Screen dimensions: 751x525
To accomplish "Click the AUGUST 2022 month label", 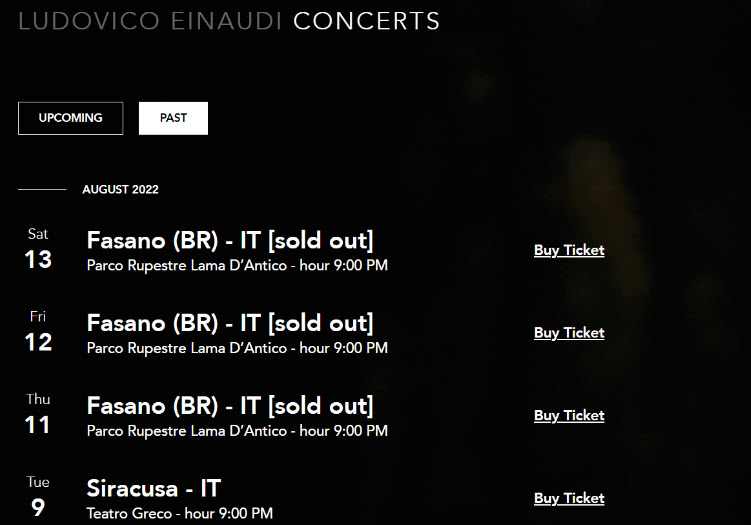I will pos(120,190).
